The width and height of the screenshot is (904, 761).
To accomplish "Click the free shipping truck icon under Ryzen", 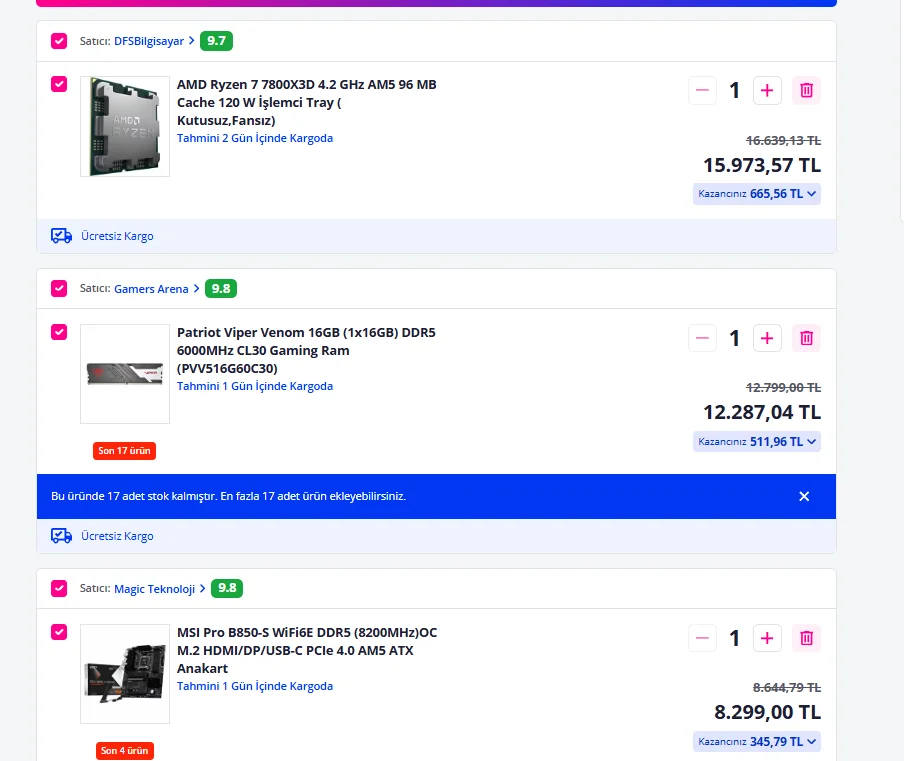I will click(61, 236).
